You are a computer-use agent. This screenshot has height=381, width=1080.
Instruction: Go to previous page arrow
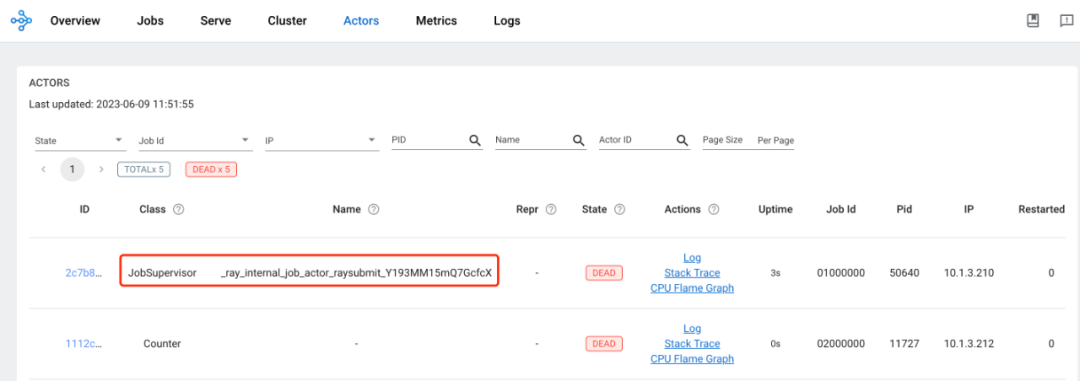pyautogui.click(x=43, y=169)
